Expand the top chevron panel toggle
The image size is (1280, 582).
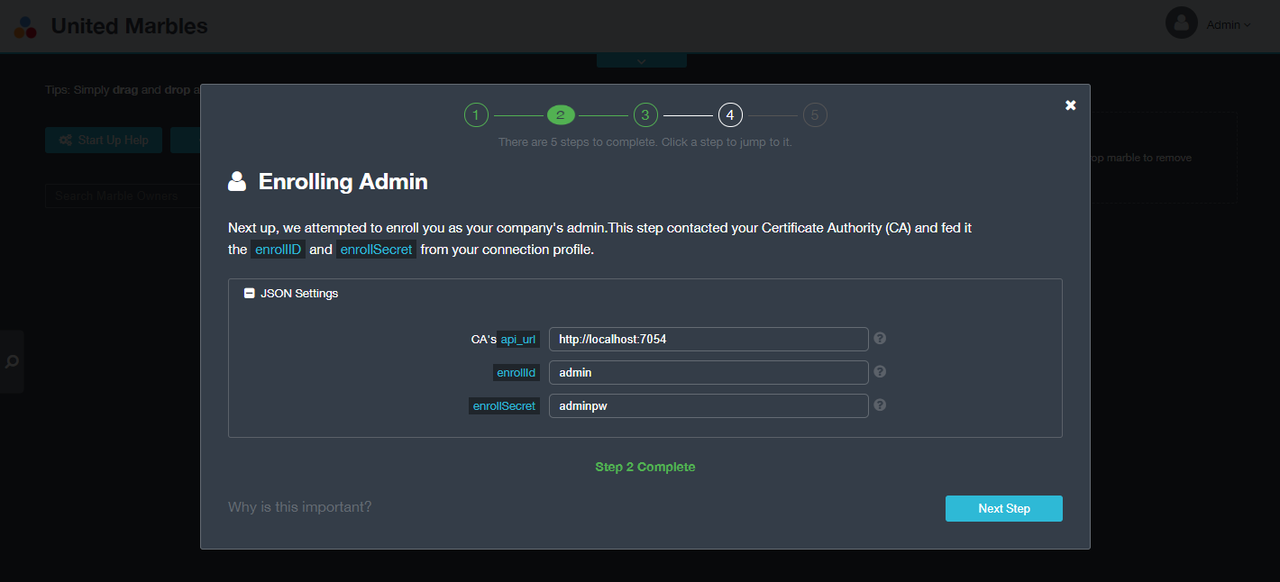(x=642, y=61)
